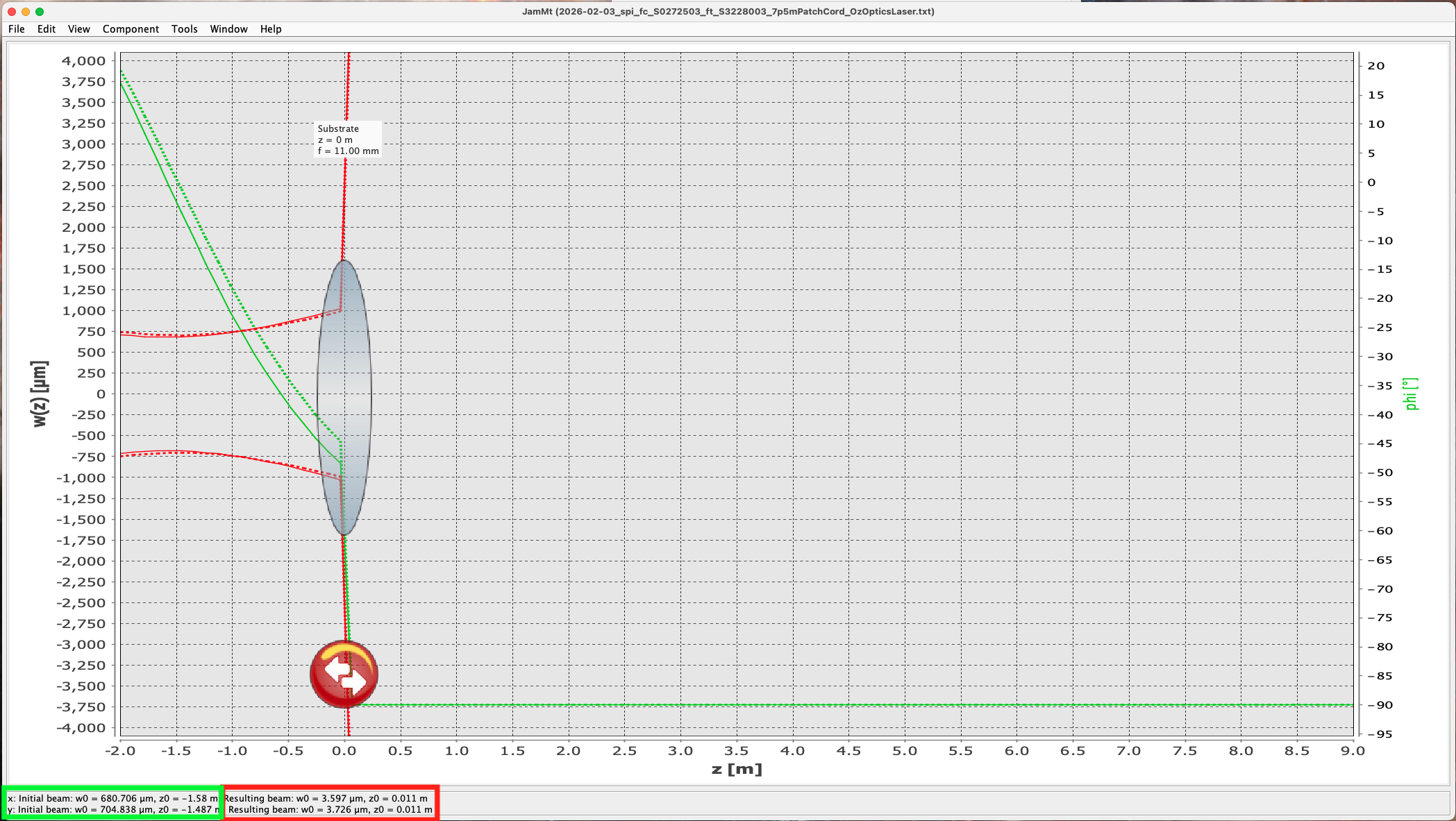Click the y initial beam readout
1456x821 pixels.
point(112,810)
